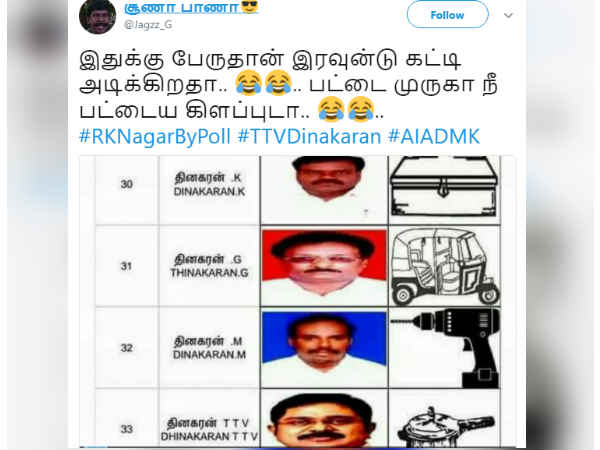Click the Follow button
The image size is (600, 450).
coord(447,15)
